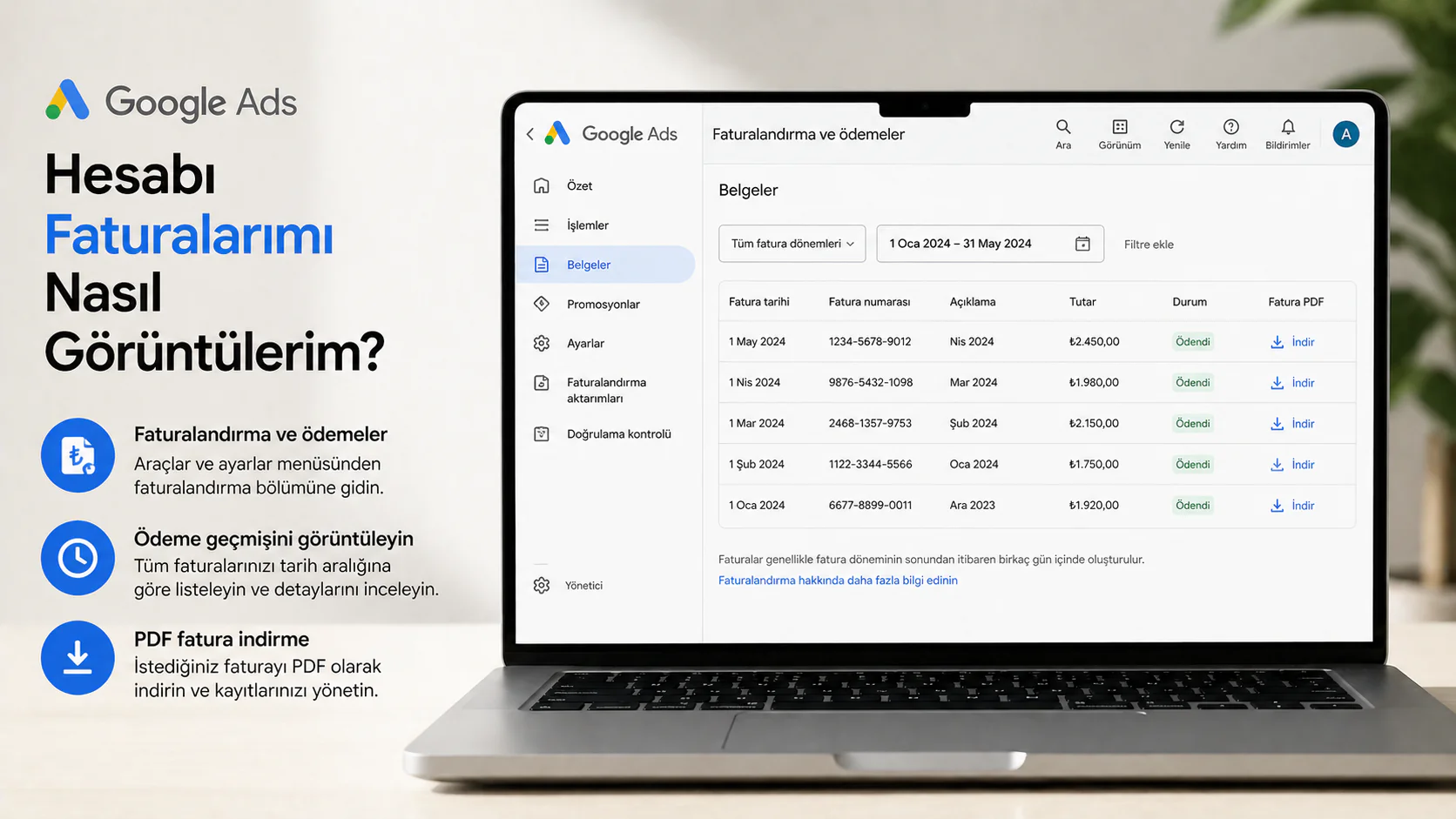Image resolution: width=1456 pixels, height=819 pixels.
Task: Click the Ara search icon
Action: point(1063,127)
